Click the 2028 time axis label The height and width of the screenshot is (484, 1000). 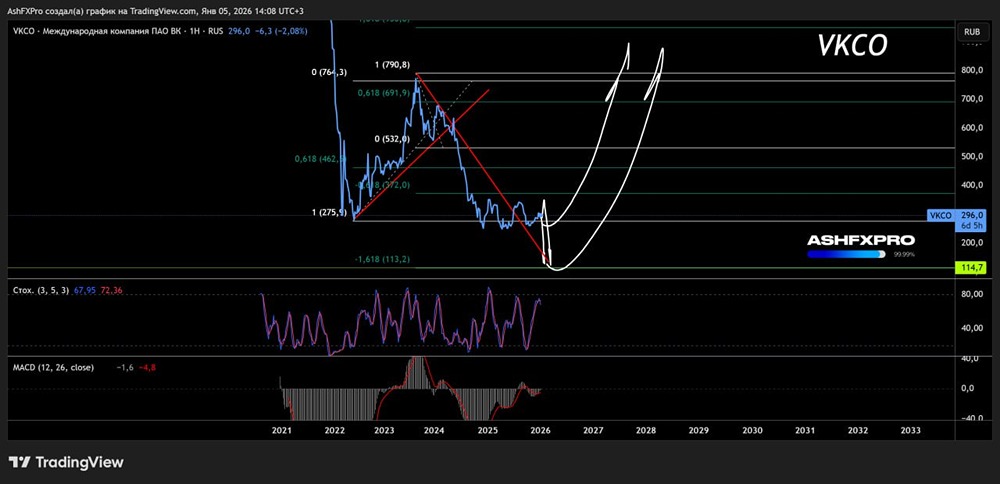click(x=646, y=430)
